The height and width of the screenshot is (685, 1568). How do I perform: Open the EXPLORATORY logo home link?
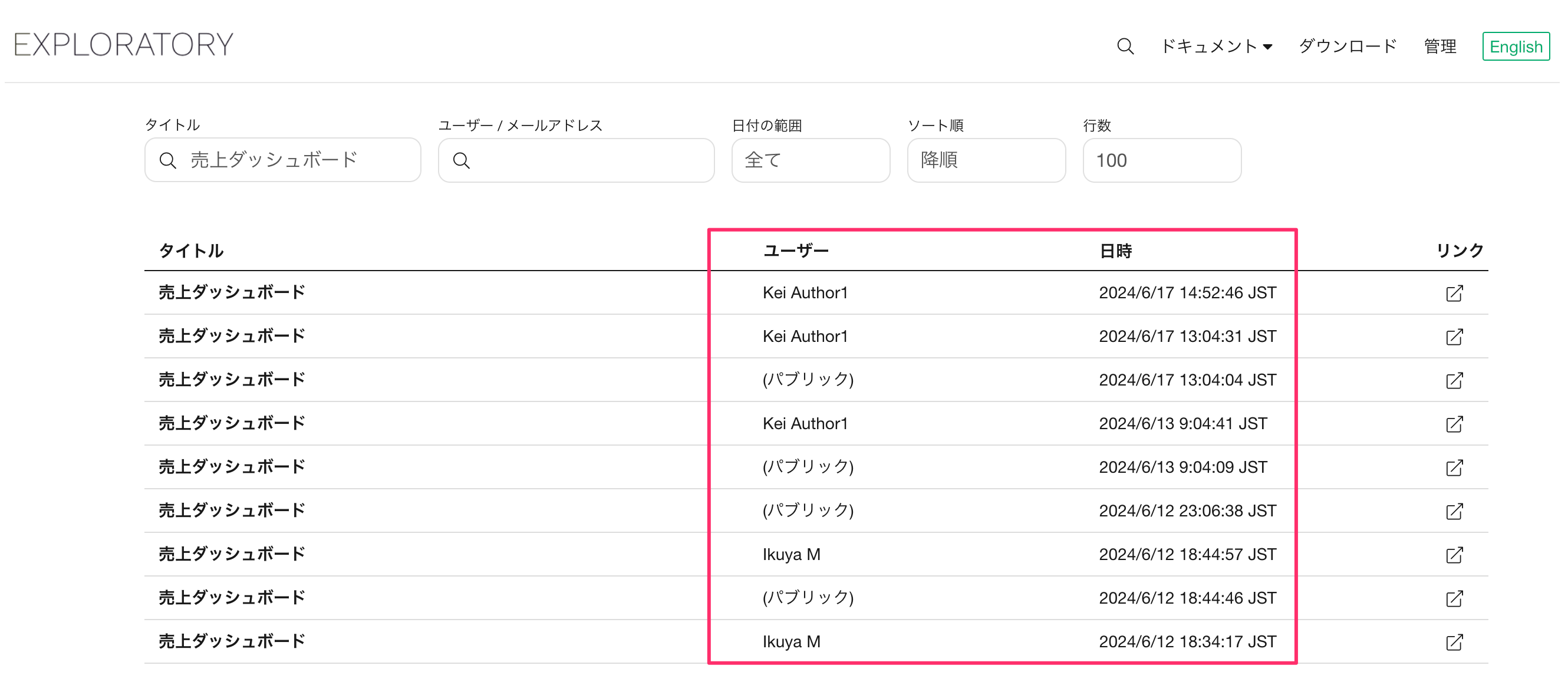coord(124,44)
